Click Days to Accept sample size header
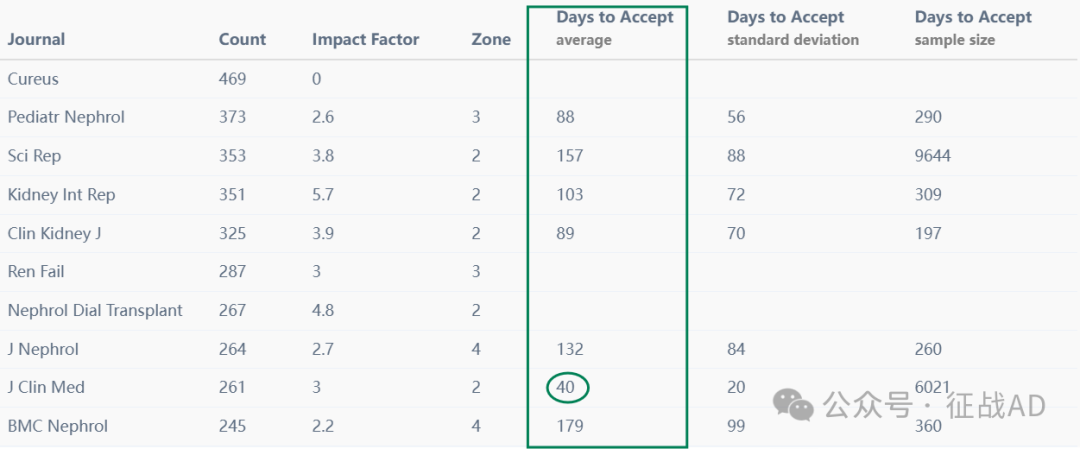Image resolution: width=1080 pixels, height=449 pixels. [x=973, y=28]
